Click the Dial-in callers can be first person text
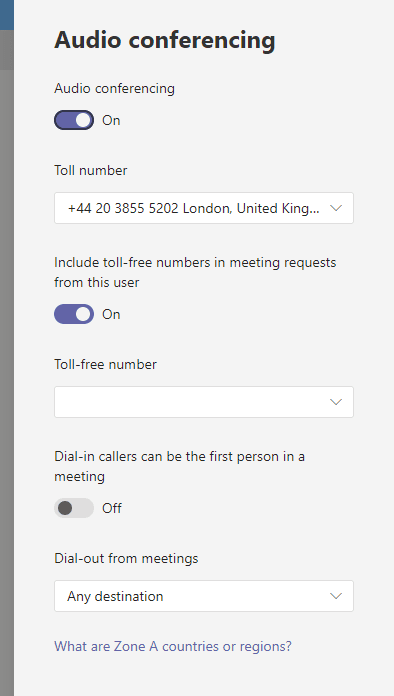Image resolution: width=394 pixels, height=696 pixels. [179, 466]
